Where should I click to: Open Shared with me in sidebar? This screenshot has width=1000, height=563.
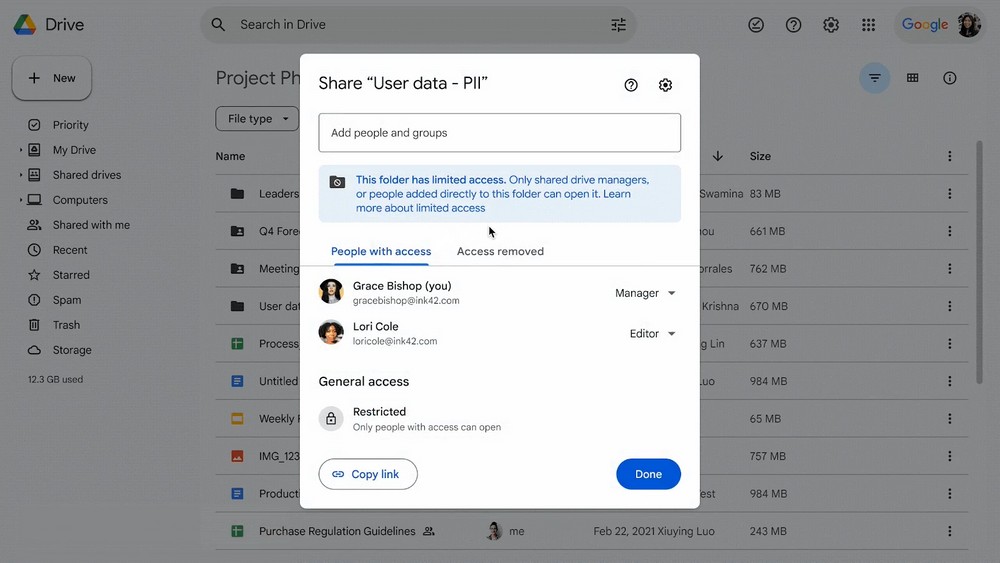pos(91,225)
